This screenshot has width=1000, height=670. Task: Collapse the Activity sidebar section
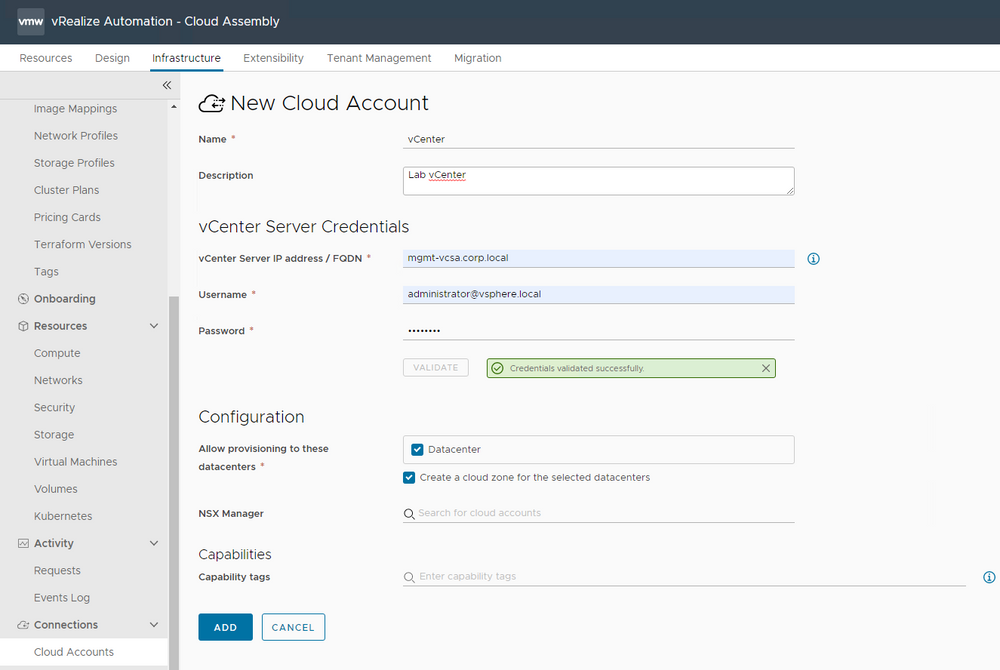click(x=154, y=544)
